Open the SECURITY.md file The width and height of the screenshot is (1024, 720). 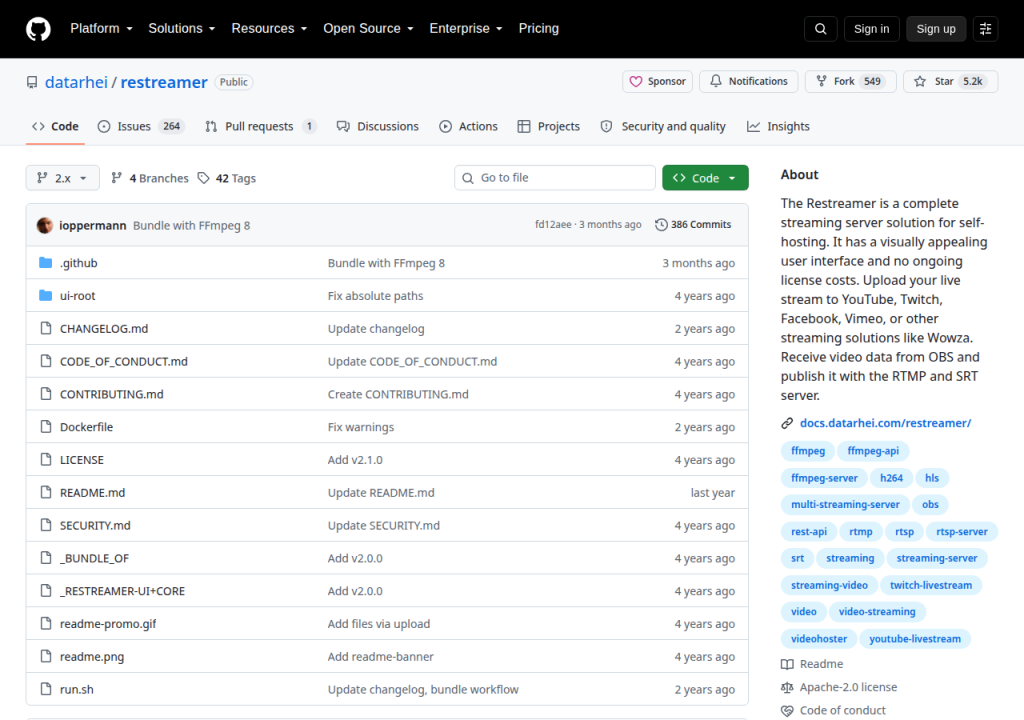click(95, 525)
